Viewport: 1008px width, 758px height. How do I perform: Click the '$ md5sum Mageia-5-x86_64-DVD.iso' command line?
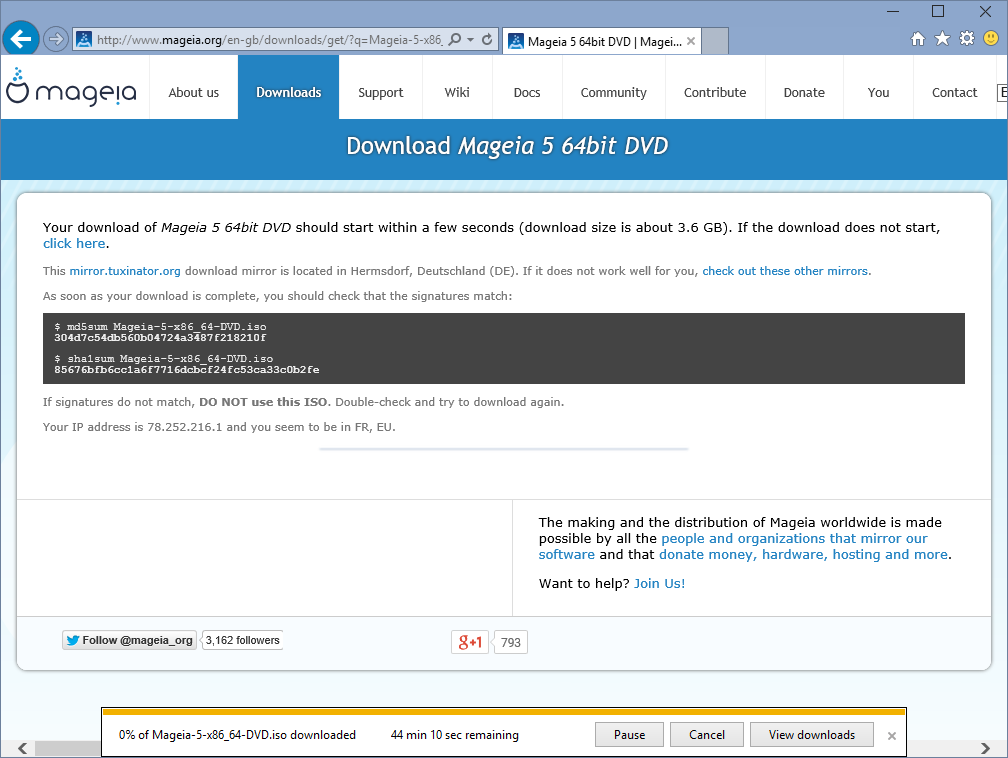(160, 327)
